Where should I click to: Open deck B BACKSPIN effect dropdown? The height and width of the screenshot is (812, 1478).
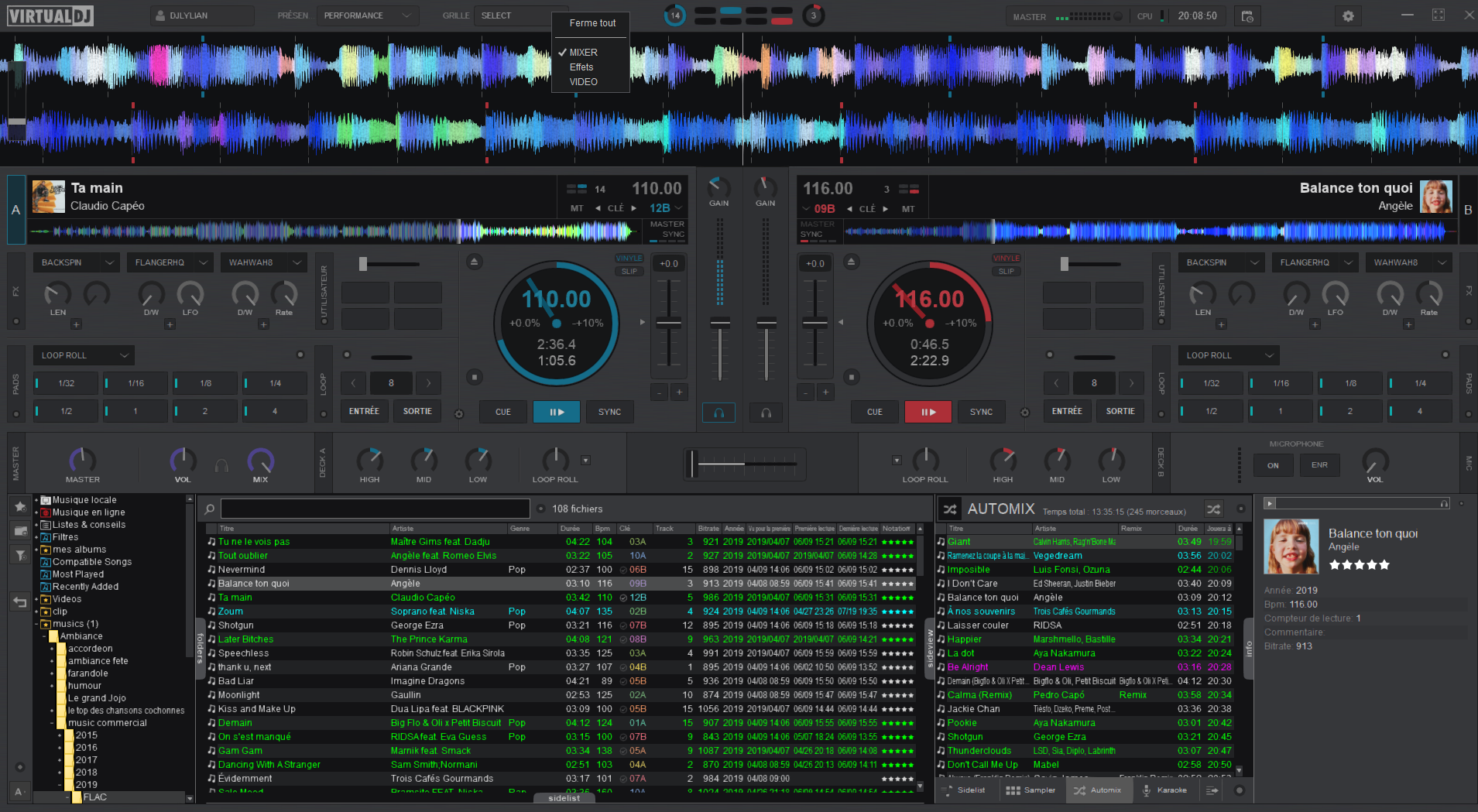point(1221,262)
